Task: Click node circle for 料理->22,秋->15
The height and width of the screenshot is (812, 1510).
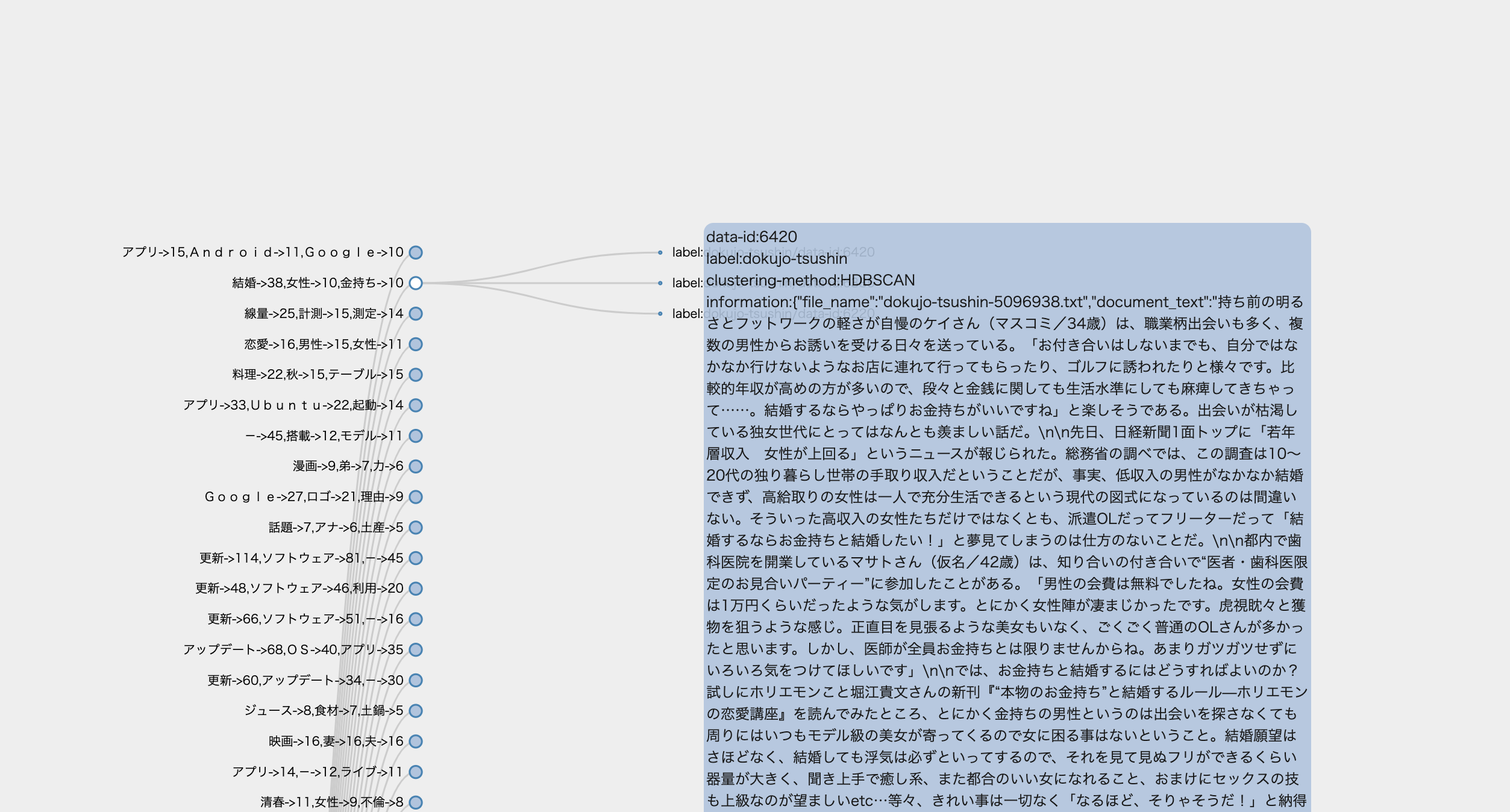Action: tap(416, 375)
